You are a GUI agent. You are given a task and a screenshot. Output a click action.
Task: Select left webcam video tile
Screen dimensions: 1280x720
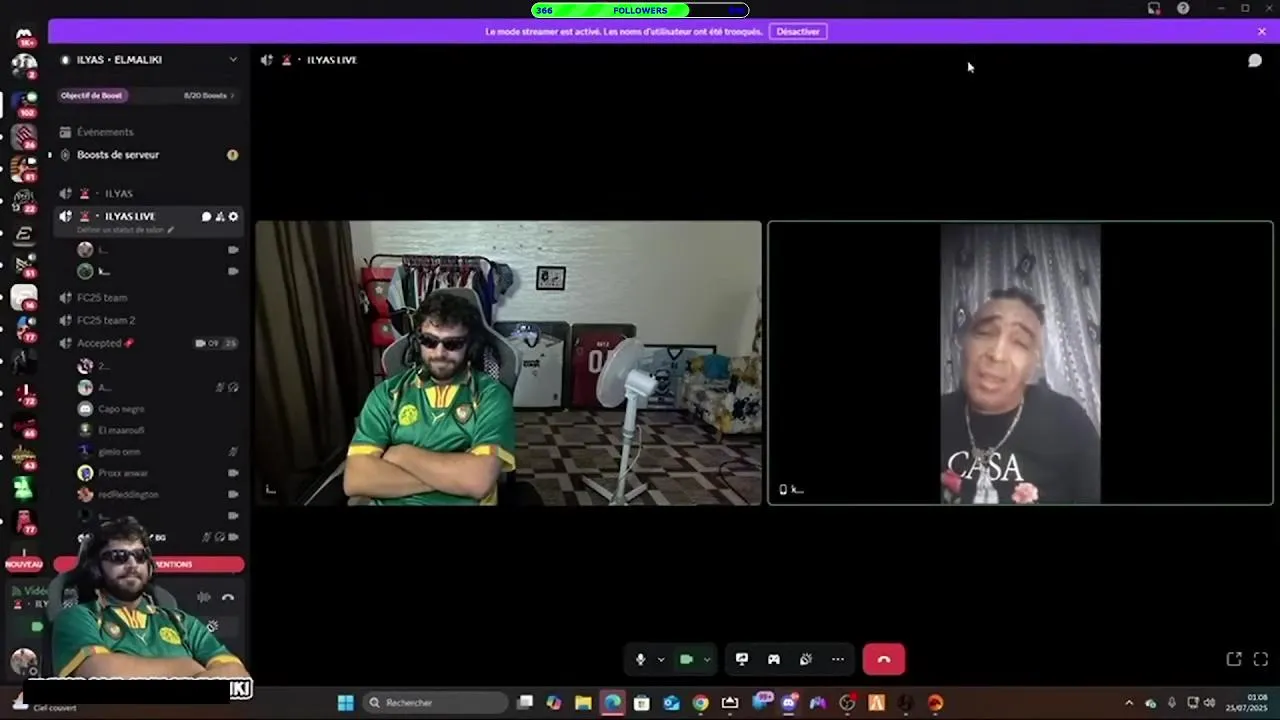pyautogui.click(x=508, y=363)
